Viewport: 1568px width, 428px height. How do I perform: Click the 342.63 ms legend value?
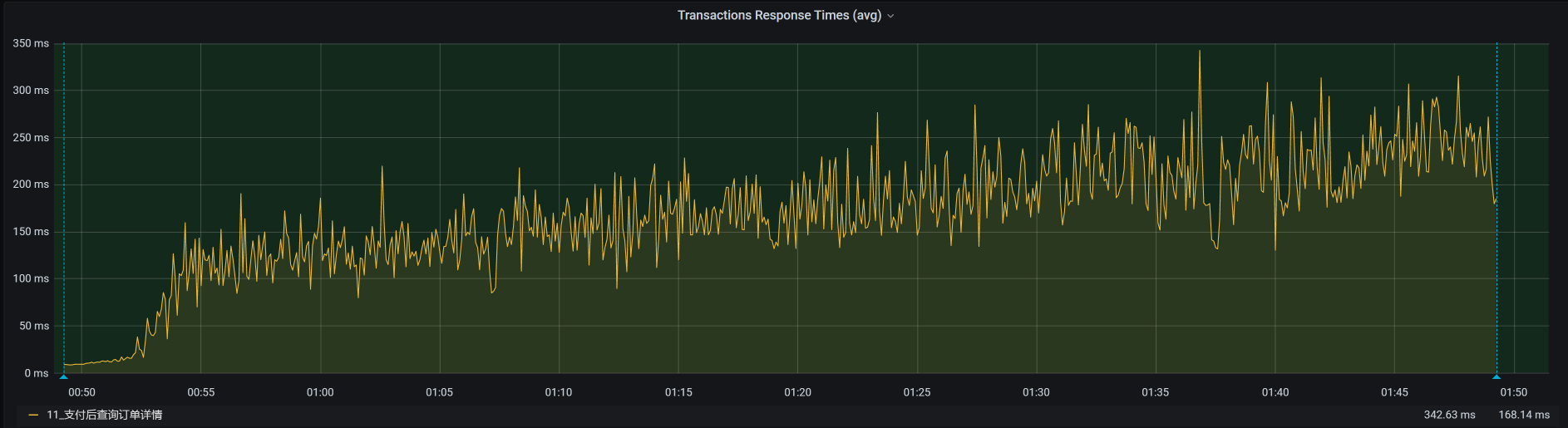[x=1449, y=415]
